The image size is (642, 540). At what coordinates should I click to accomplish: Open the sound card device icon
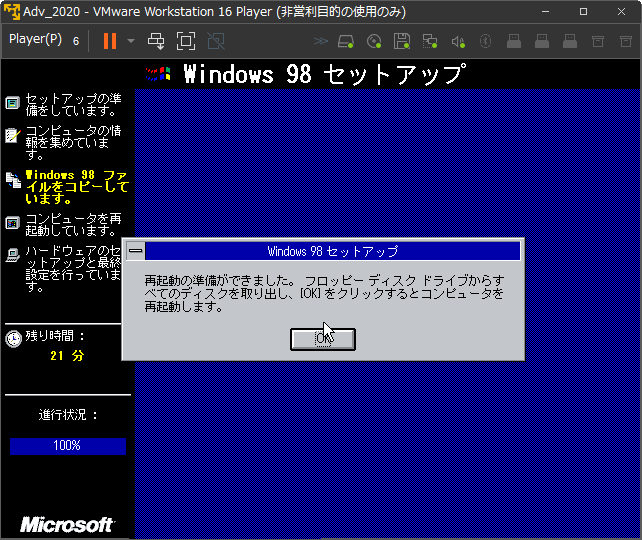pos(458,41)
